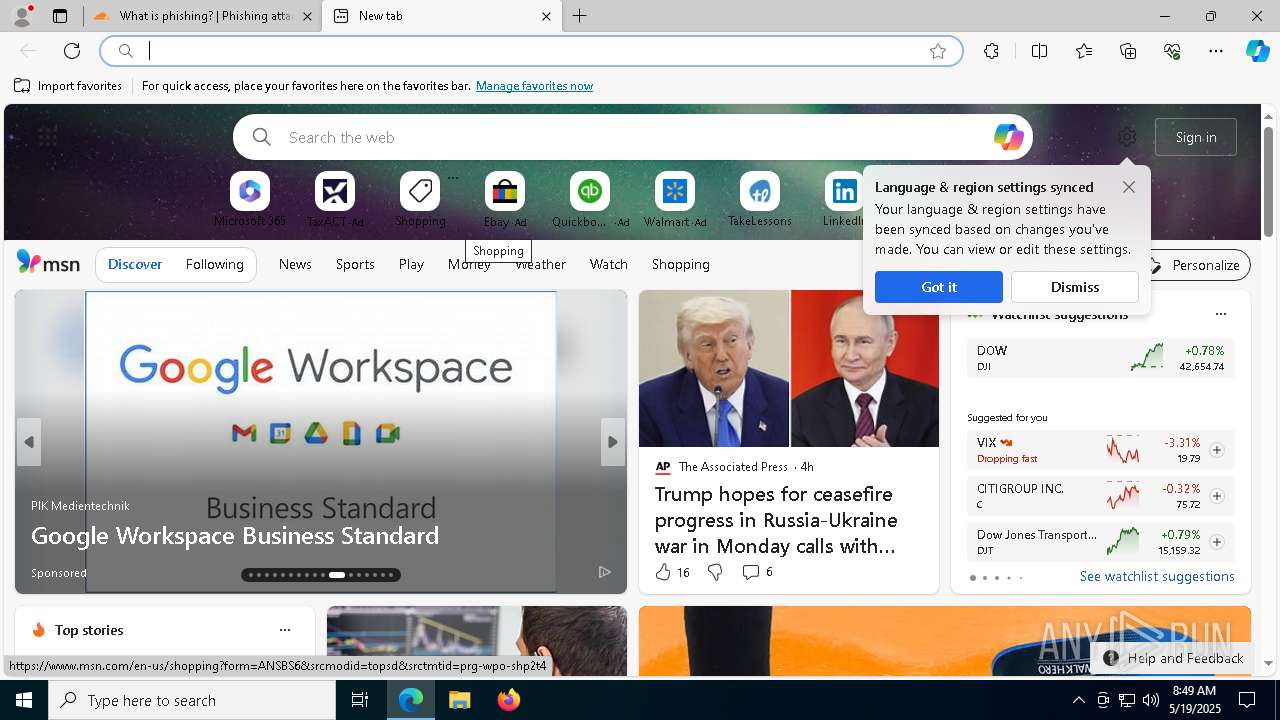Open Microsoft 365 quick link

250,200
